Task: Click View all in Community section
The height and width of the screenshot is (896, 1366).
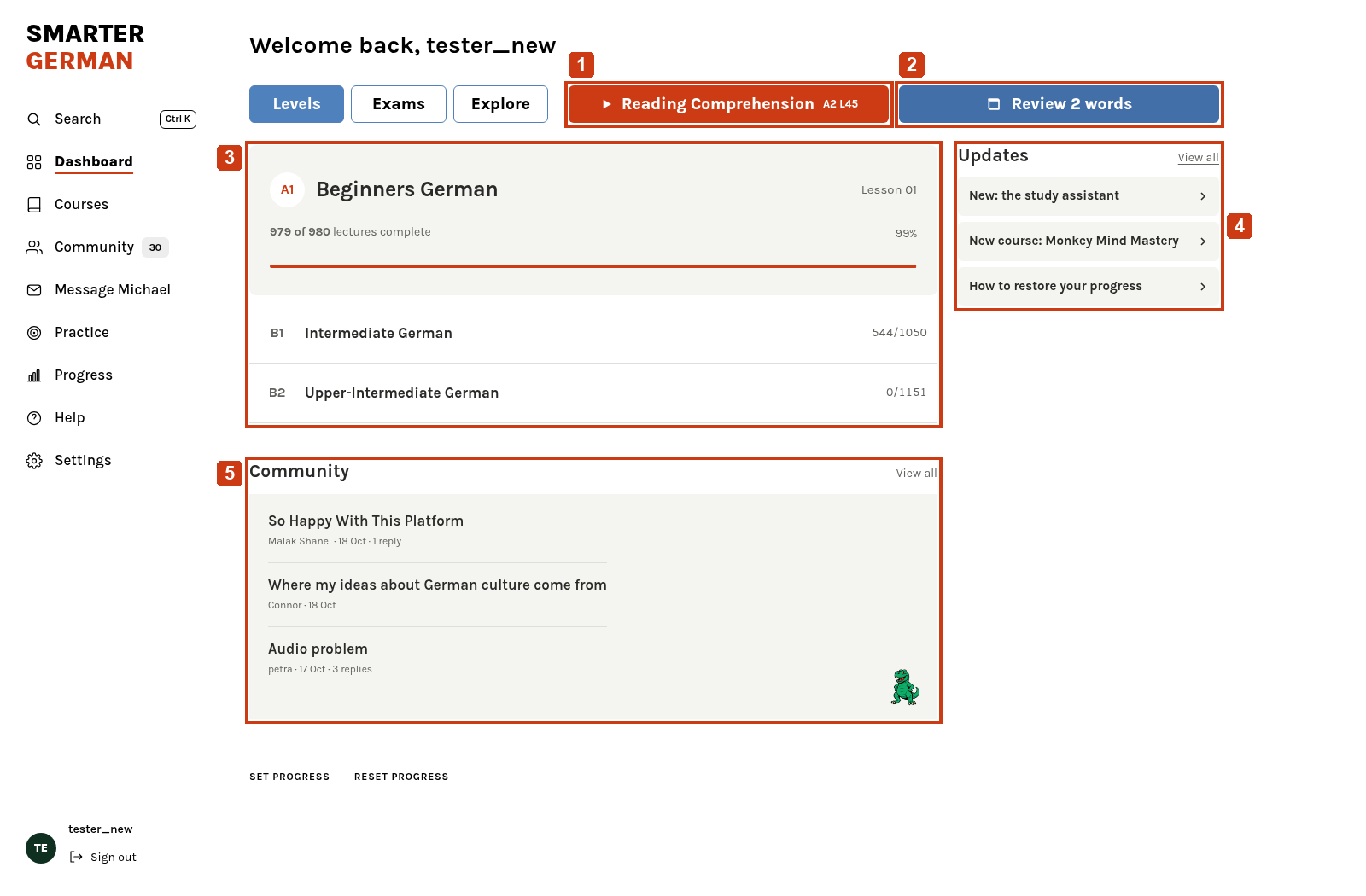Action: (x=916, y=474)
